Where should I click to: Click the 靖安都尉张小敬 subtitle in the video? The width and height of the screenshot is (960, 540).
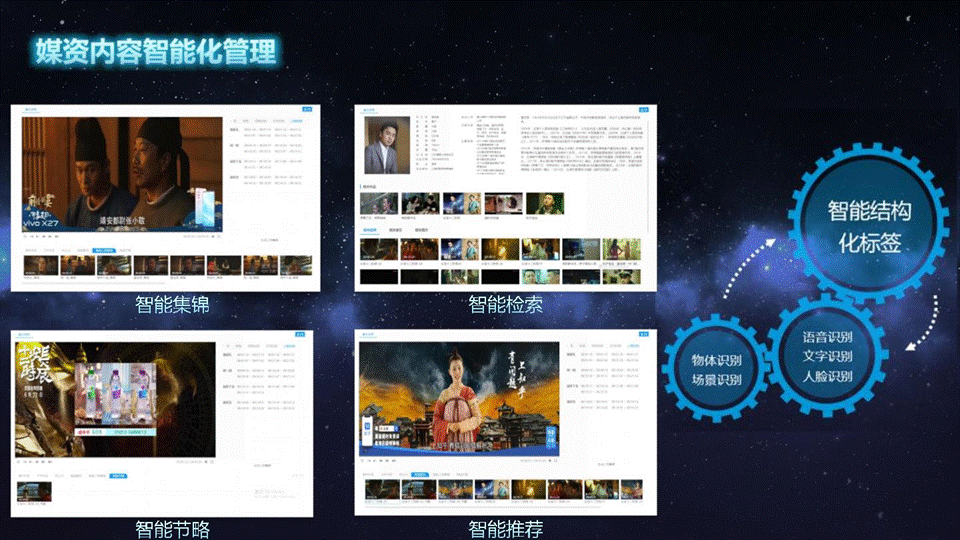pyautogui.click(x=122, y=220)
